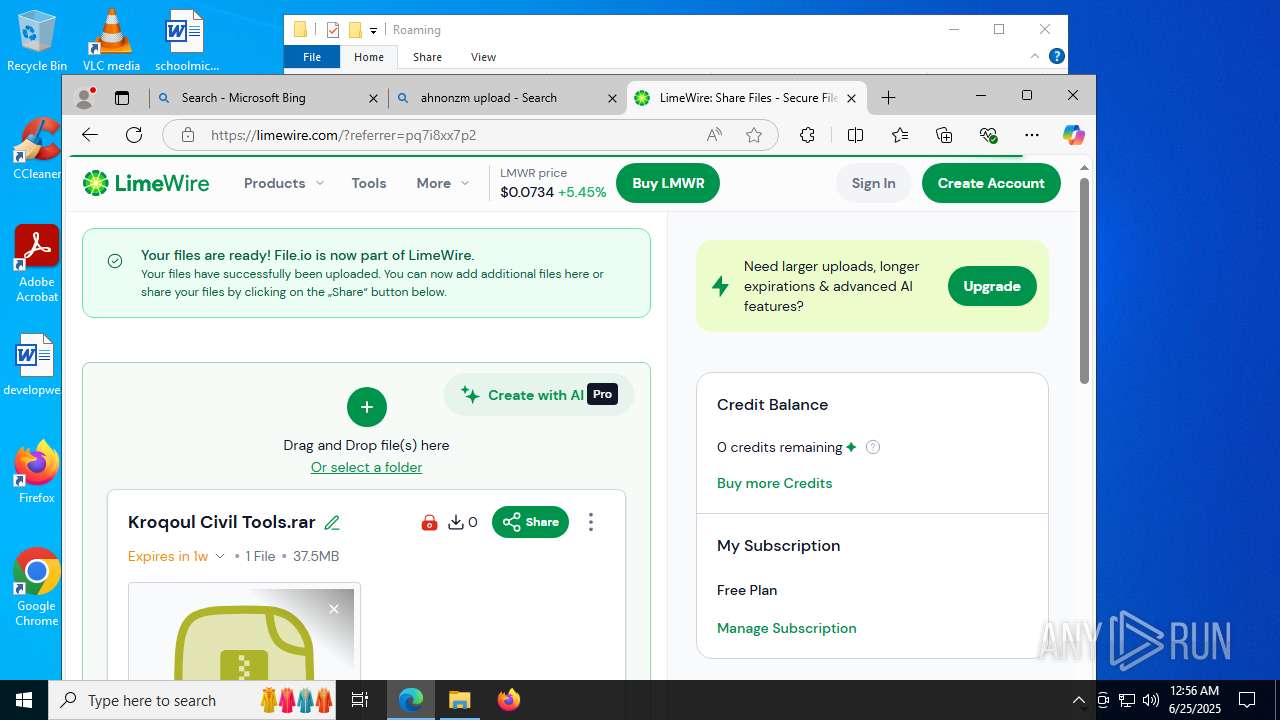Click File Explorer in the taskbar
This screenshot has height=720, width=1280.
[459, 700]
